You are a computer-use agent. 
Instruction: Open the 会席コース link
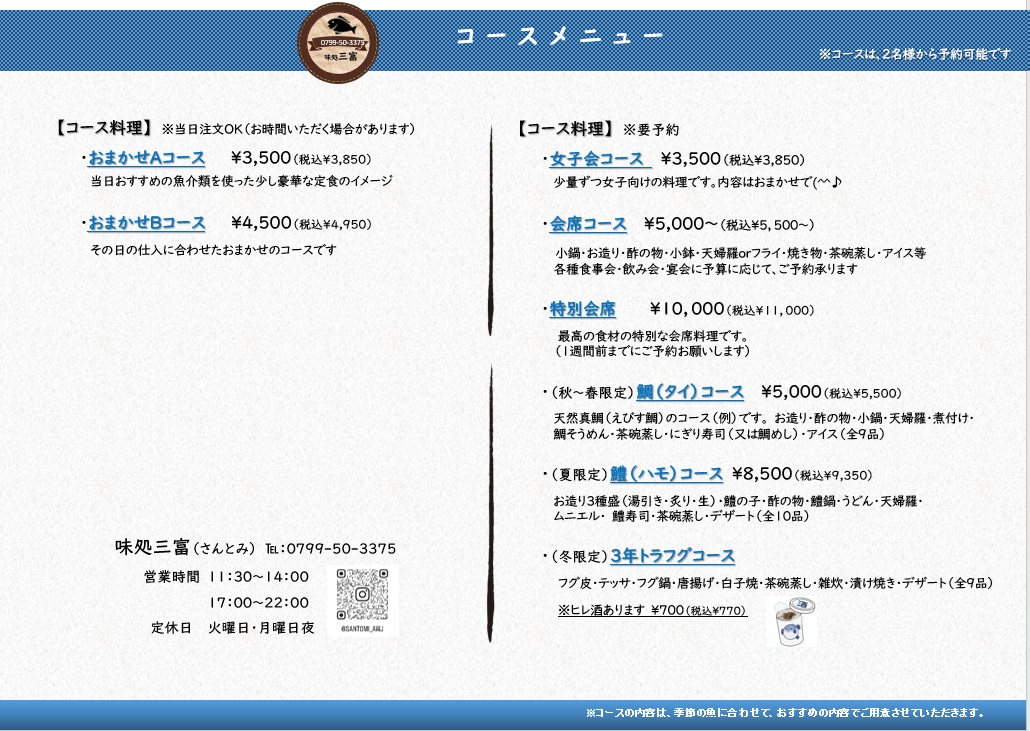click(588, 224)
